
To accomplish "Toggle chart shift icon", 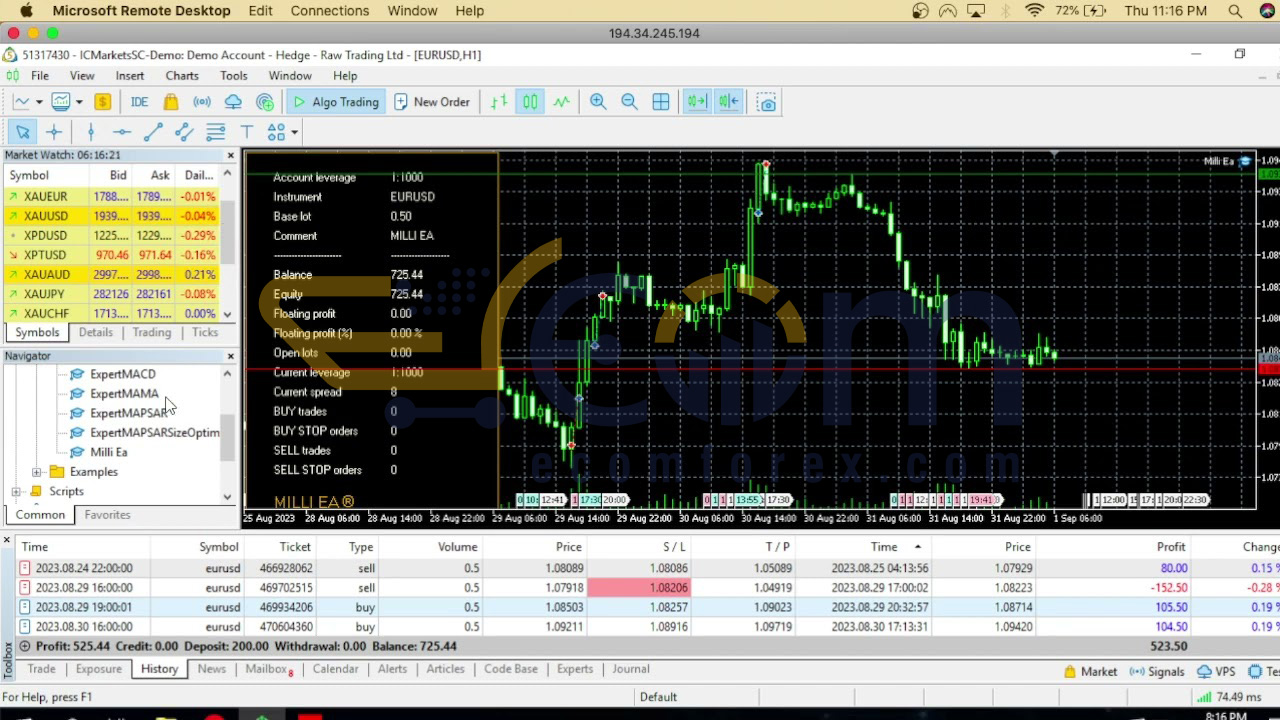I will point(729,102).
